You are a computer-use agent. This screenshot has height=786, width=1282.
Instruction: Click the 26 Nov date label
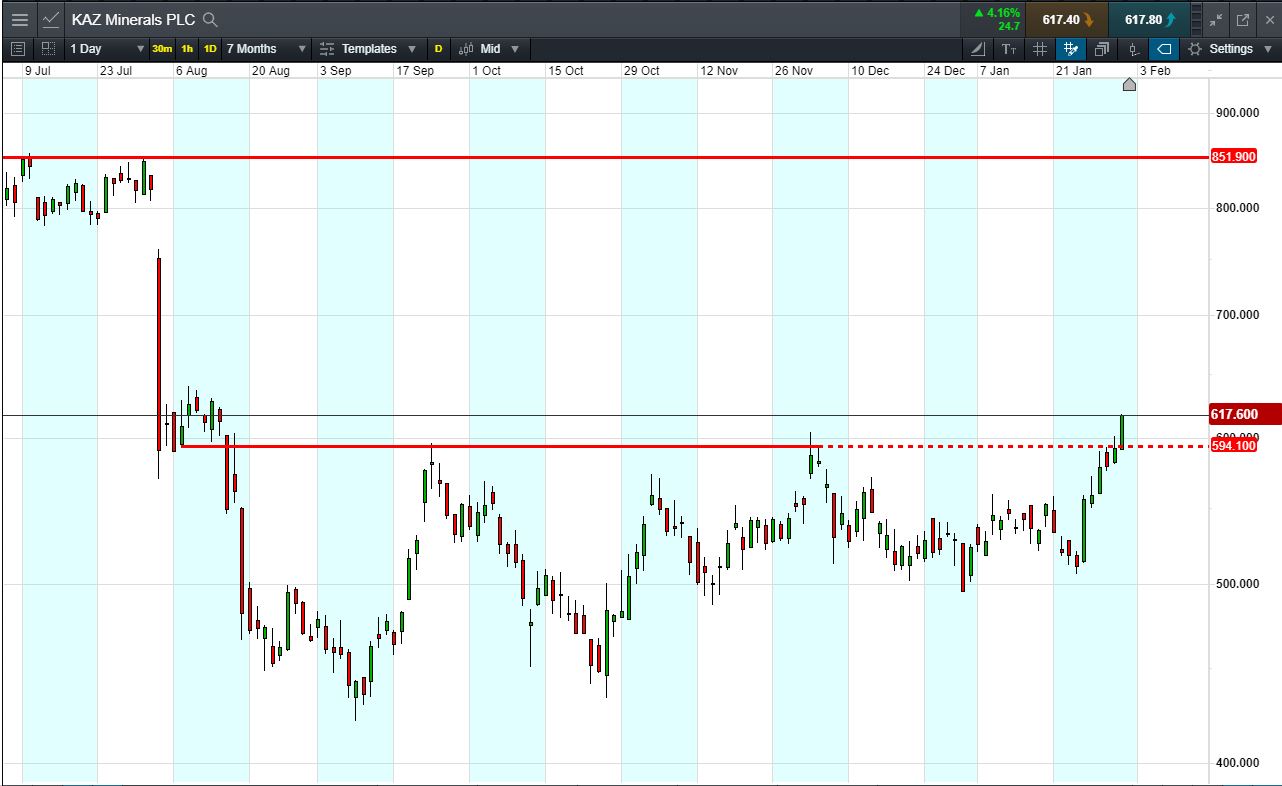coord(795,71)
